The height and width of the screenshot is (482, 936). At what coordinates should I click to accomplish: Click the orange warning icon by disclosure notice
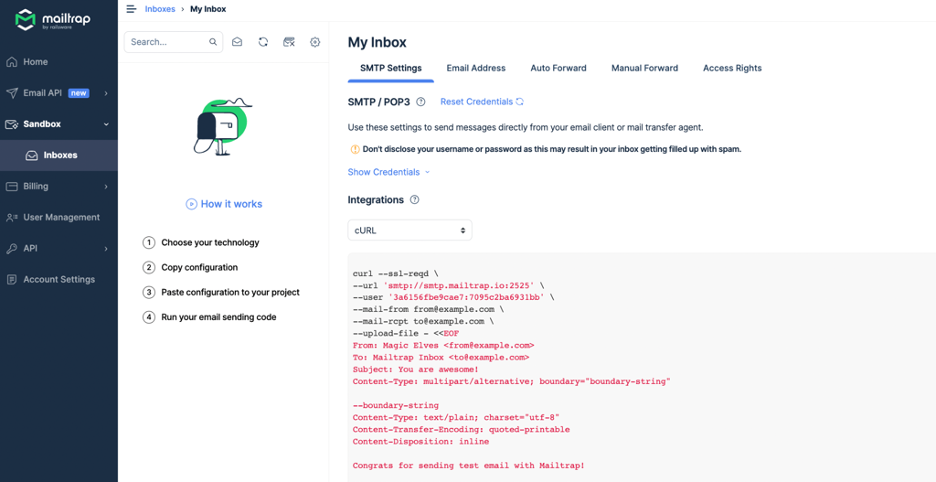(x=355, y=149)
